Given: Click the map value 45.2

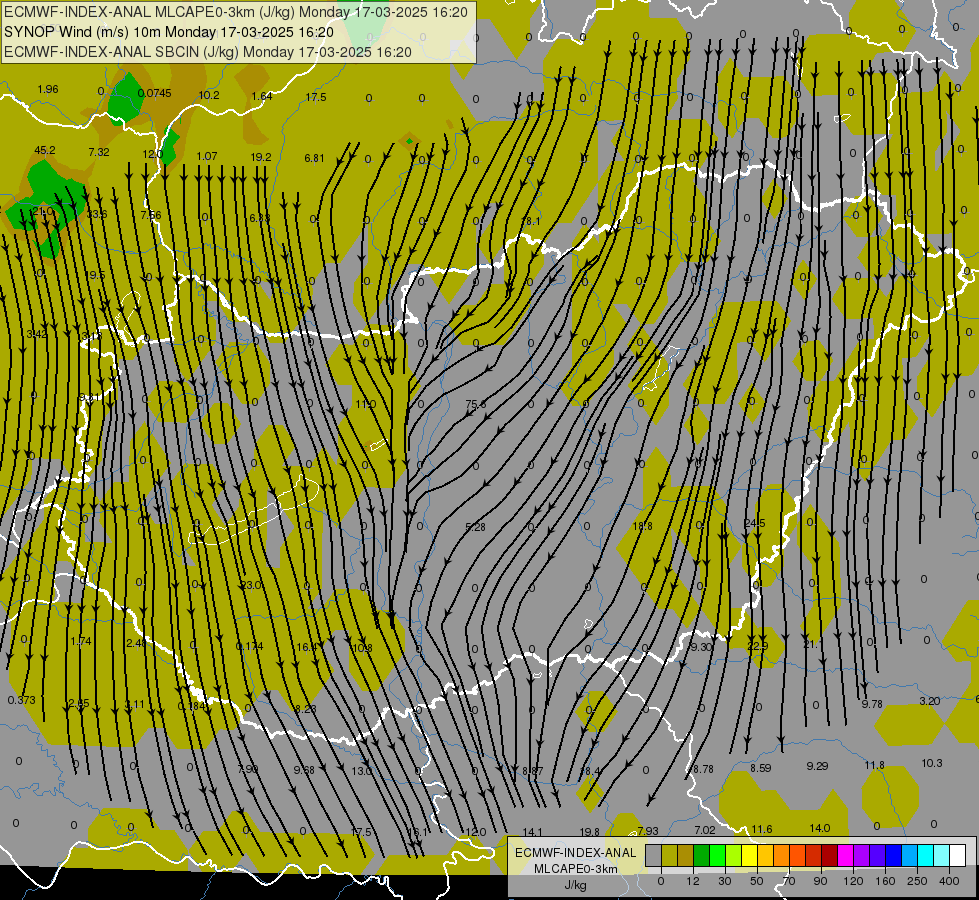Looking at the screenshot, I should pyautogui.click(x=45, y=150).
